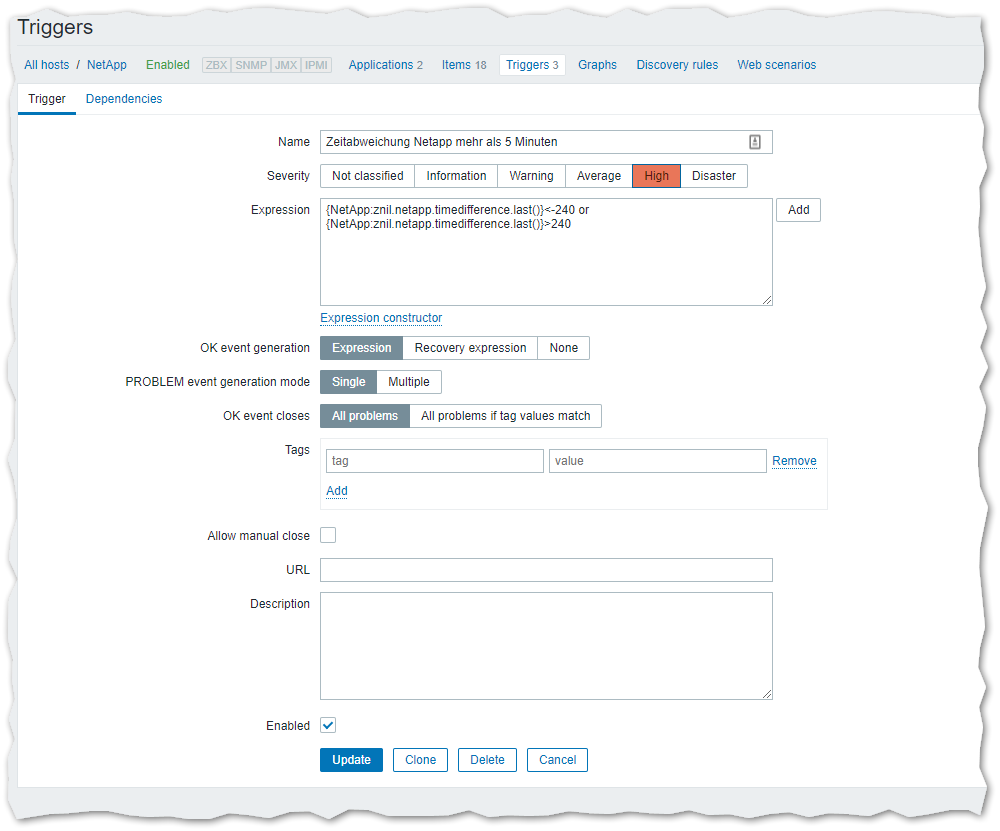Click the JMX availability indicator

click(x=285, y=65)
